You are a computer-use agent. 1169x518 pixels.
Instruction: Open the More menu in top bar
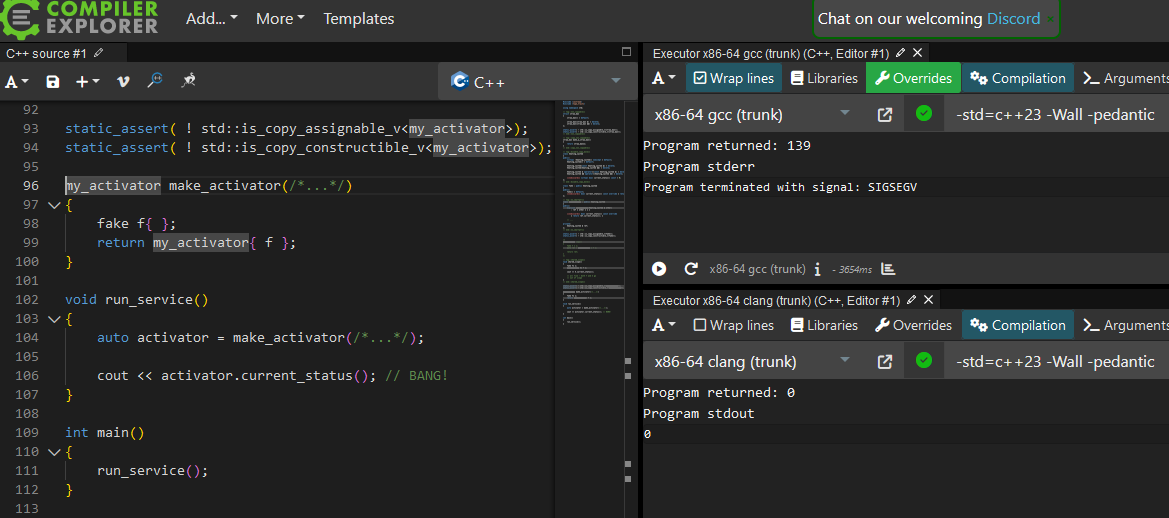coord(280,19)
